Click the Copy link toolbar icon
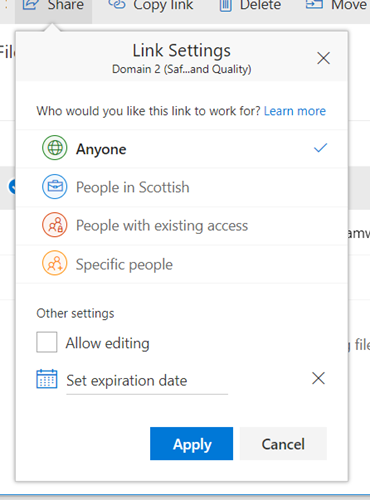Image resolution: width=370 pixels, height=500 pixels. 117,5
